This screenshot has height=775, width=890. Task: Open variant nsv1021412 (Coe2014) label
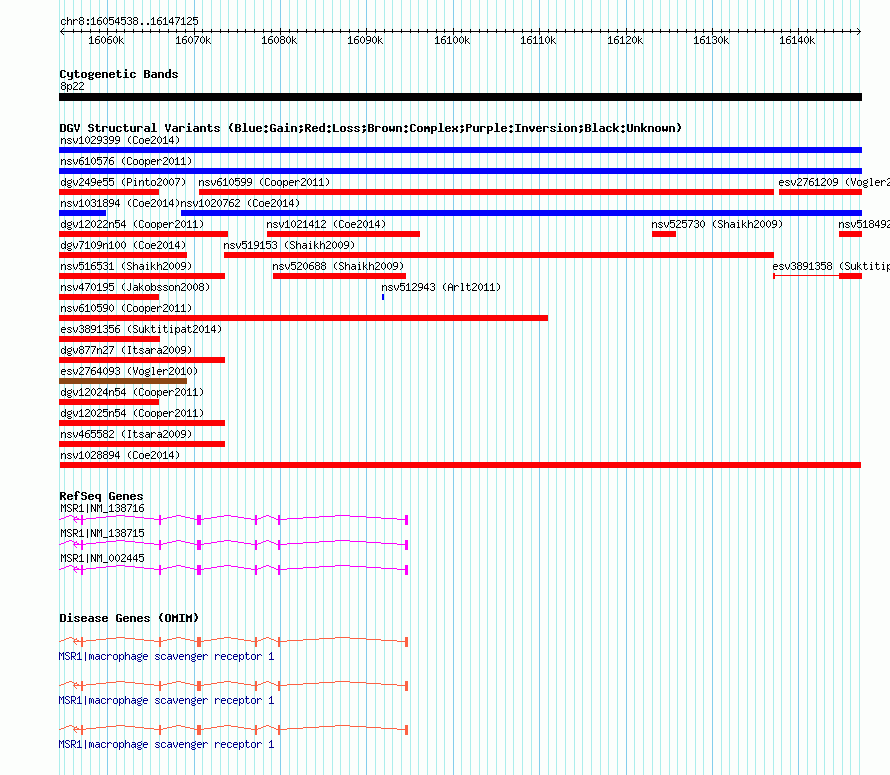(x=326, y=224)
